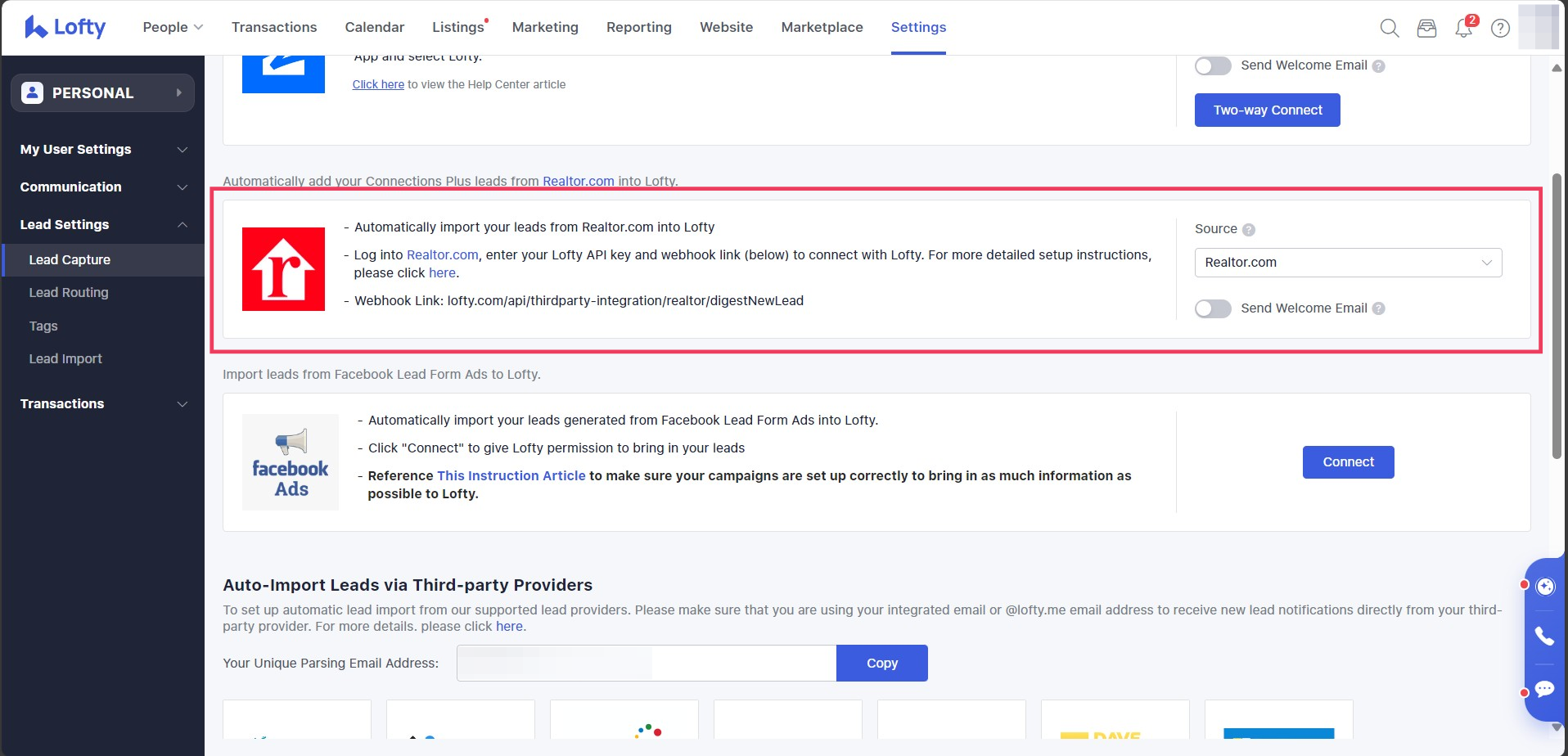Image resolution: width=1568 pixels, height=756 pixels.
Task: Open the notifications bell icon
Action: pos(1463,28)
